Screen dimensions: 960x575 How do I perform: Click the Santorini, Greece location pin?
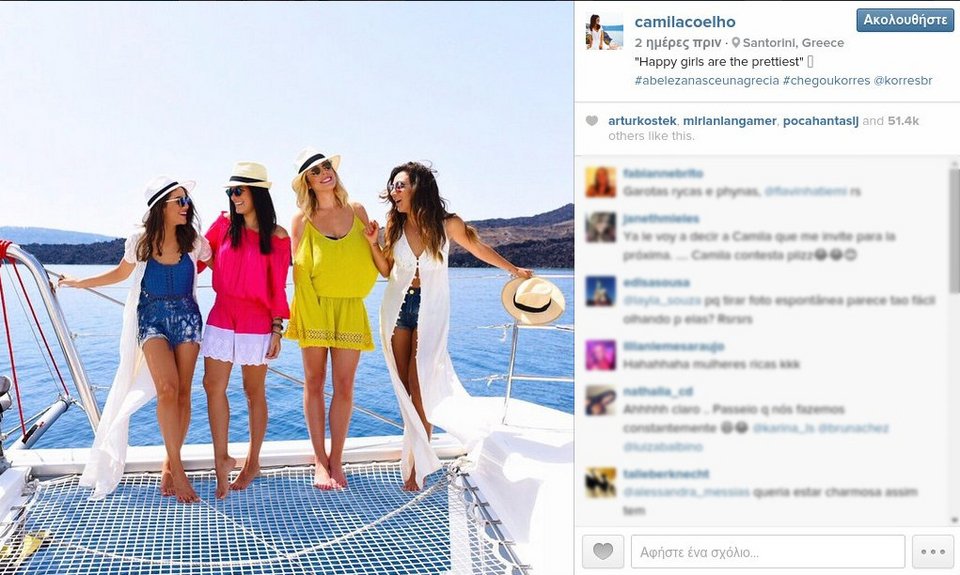click(x=735, y=42)
